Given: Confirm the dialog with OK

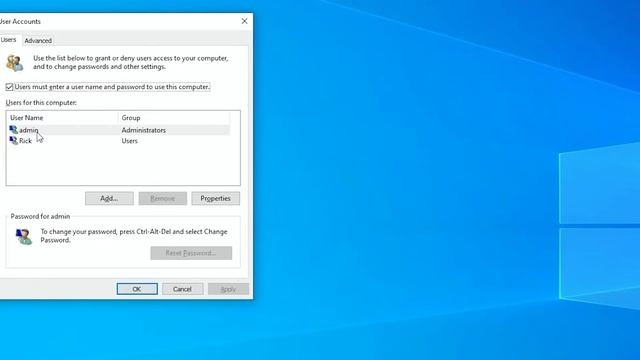Looking at the screenshot, I should 137,289.
